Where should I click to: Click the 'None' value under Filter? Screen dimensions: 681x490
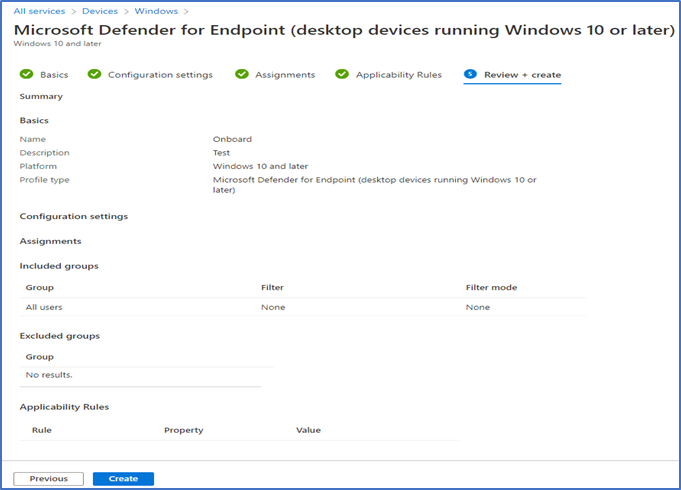[273, 307]
